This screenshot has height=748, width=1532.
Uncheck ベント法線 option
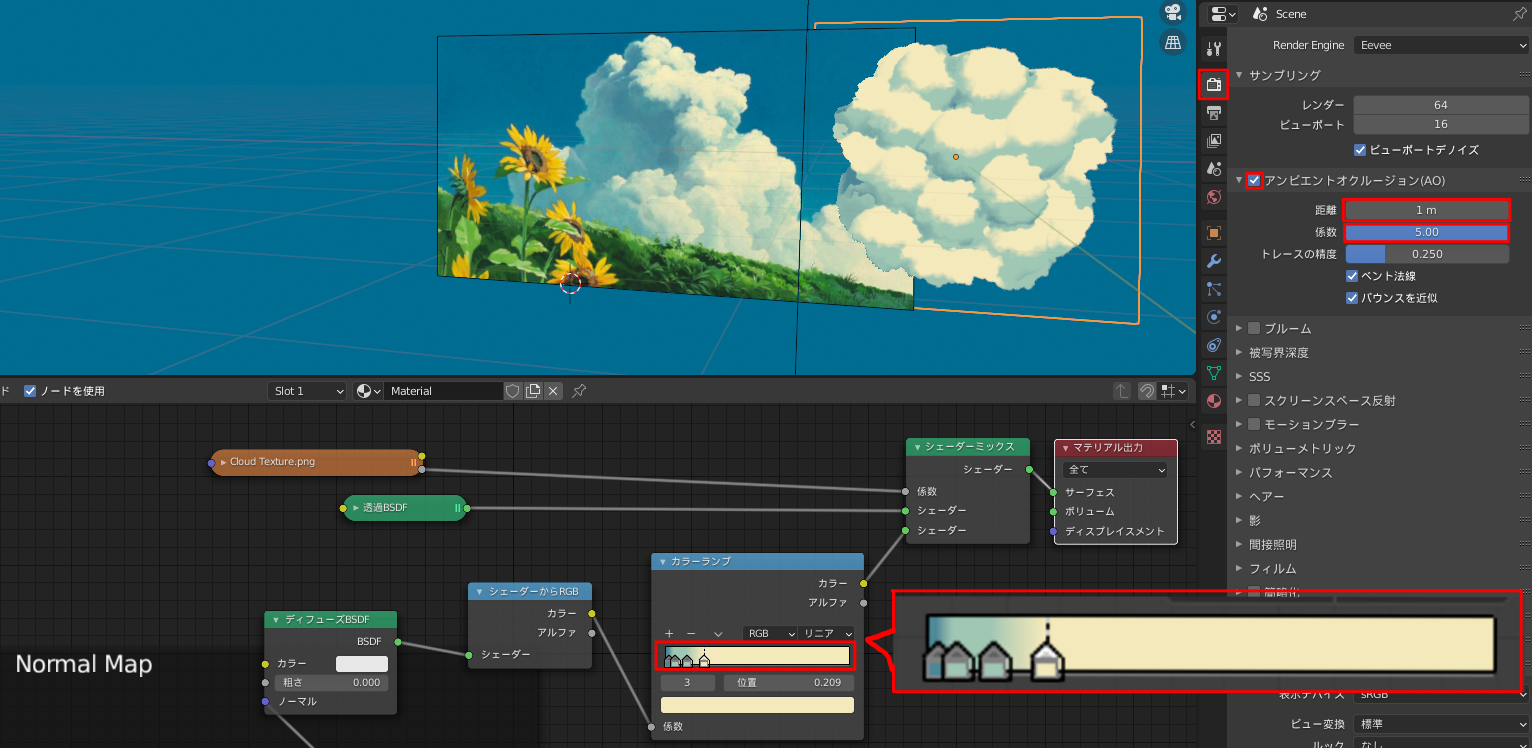(x=1352, y=275)
